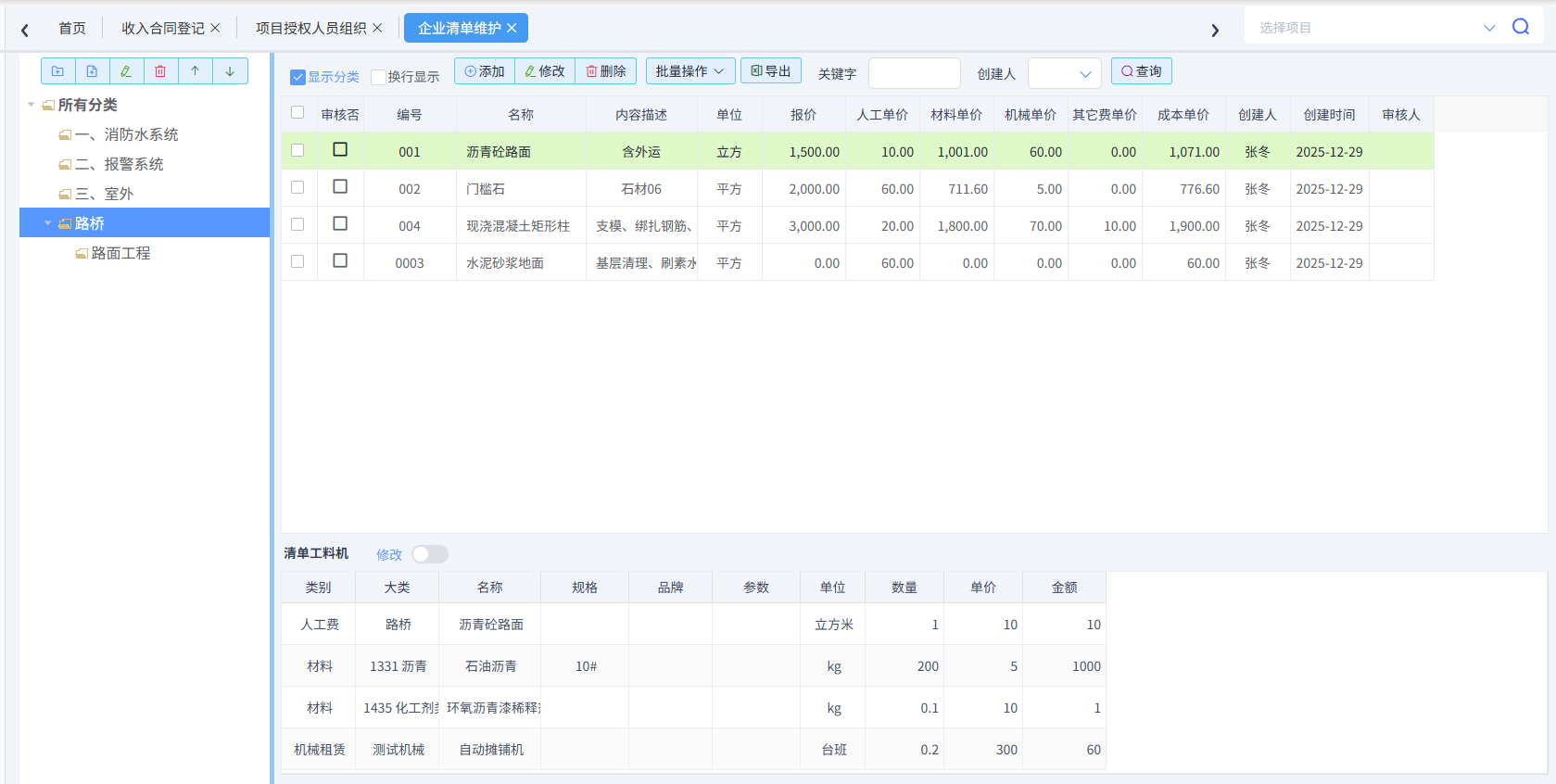Image resolution: width=1556 pixels, height=784 pixels.
Task: Click the 删除 button
Action: pyautogui.click(x=606, y=71)
